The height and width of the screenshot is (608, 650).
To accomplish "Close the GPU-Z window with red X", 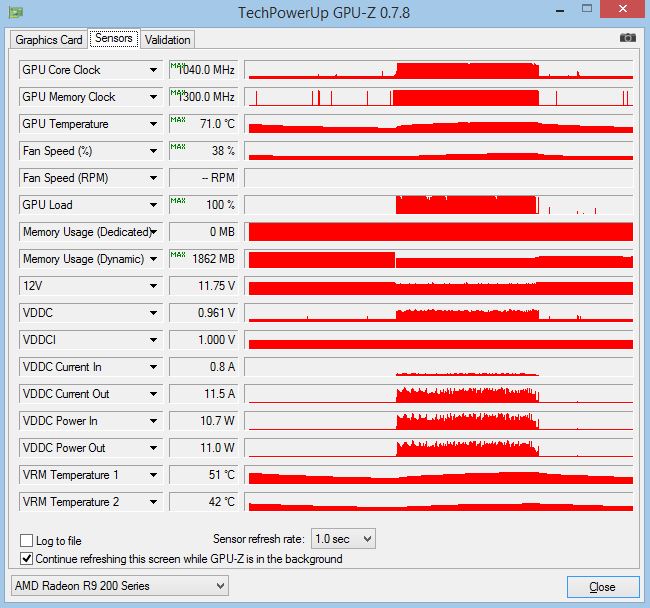I will (x=623, y=9).
